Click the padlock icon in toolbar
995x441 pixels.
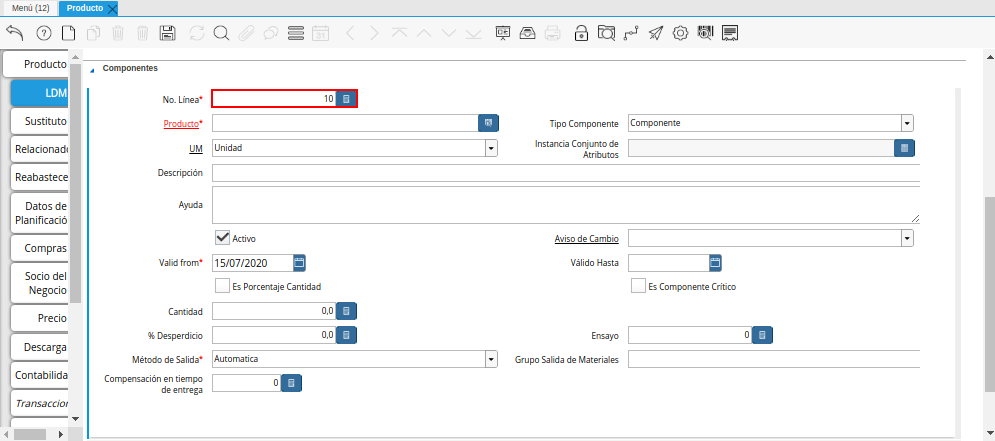pos(581,33)
